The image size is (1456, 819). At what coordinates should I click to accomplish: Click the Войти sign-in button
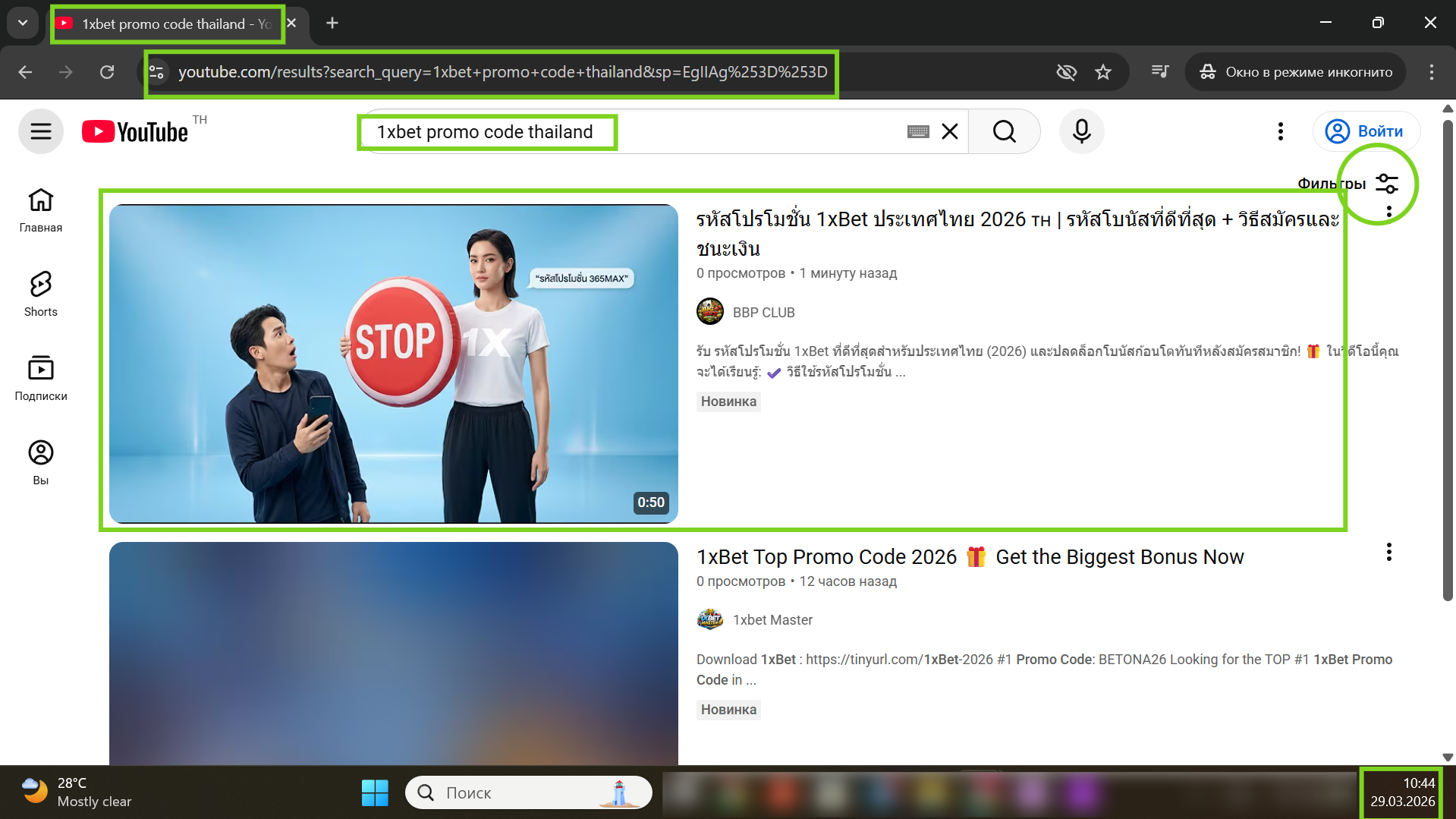point(1366,131)
